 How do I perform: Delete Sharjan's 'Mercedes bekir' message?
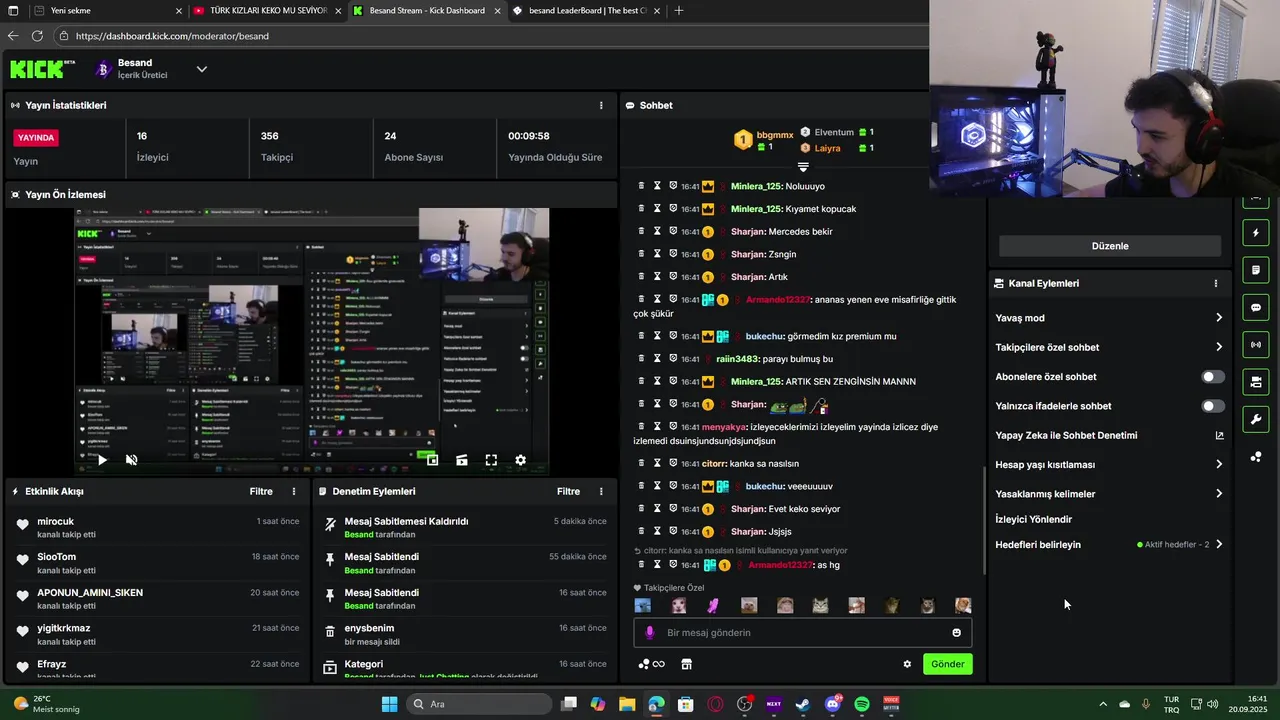tap(642, 231)
